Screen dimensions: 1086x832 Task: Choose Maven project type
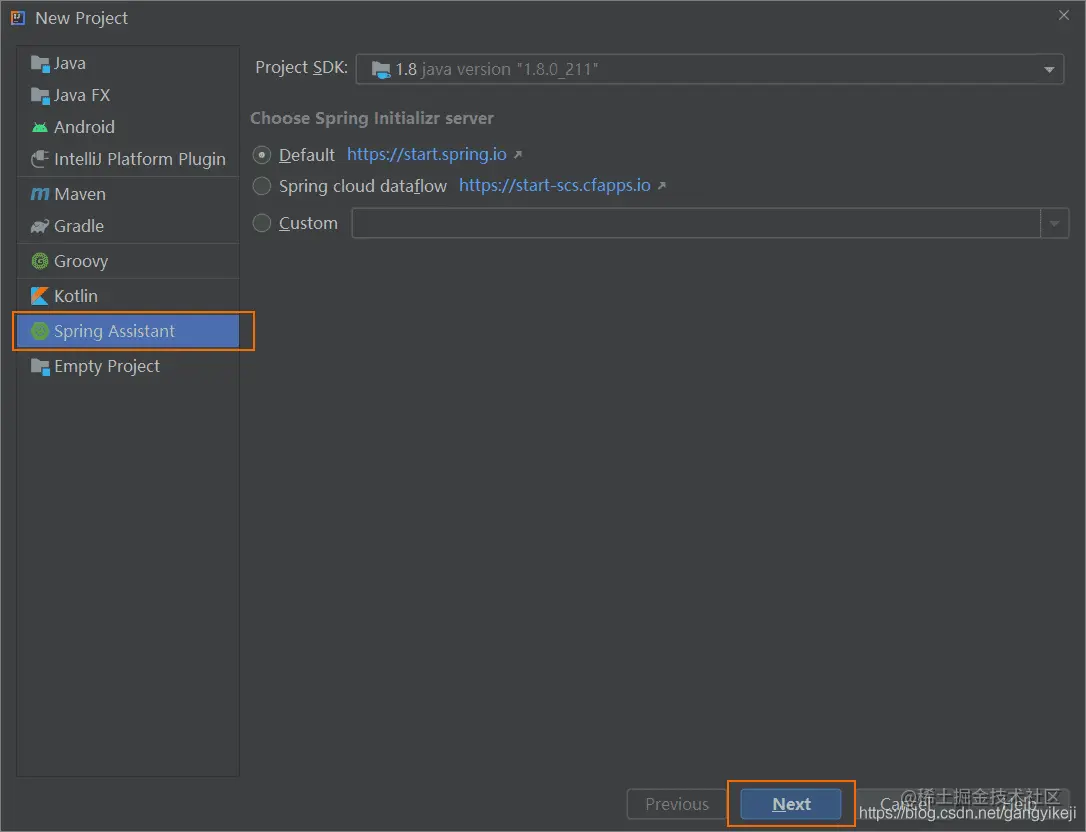pyautogui.click(x=128, y=195)
